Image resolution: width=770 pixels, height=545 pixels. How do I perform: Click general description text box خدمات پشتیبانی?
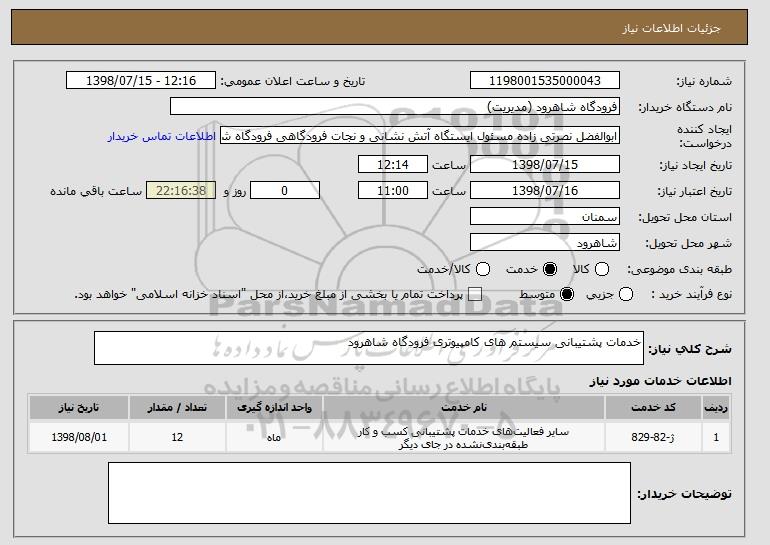[369, 348]
